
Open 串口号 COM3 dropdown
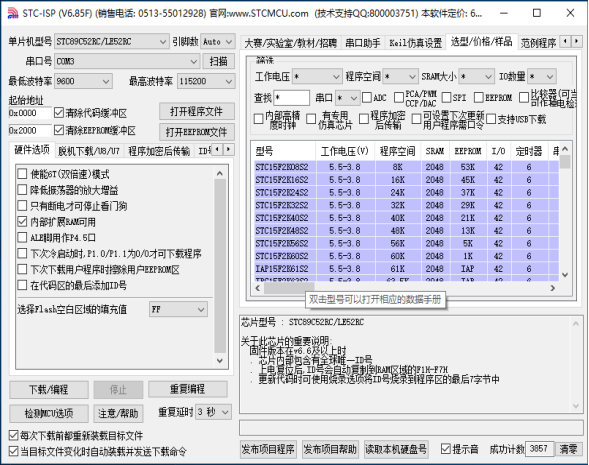click(x=127, y=61)
